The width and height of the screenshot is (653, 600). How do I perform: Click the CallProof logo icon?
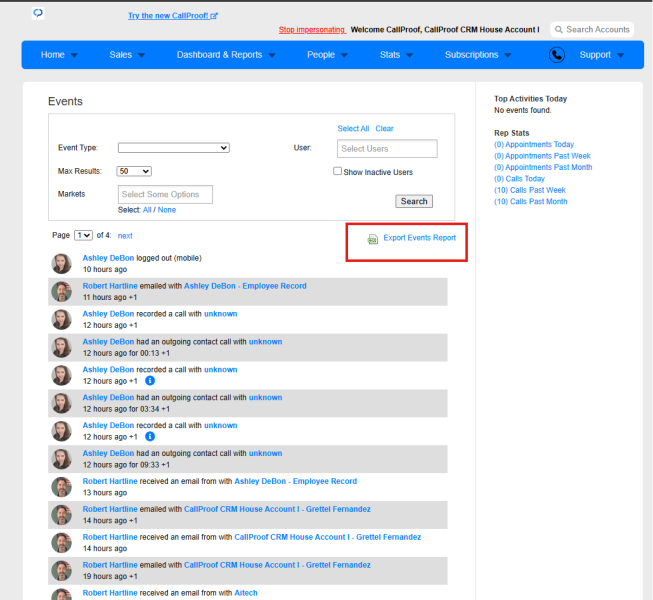pos(38,13)
